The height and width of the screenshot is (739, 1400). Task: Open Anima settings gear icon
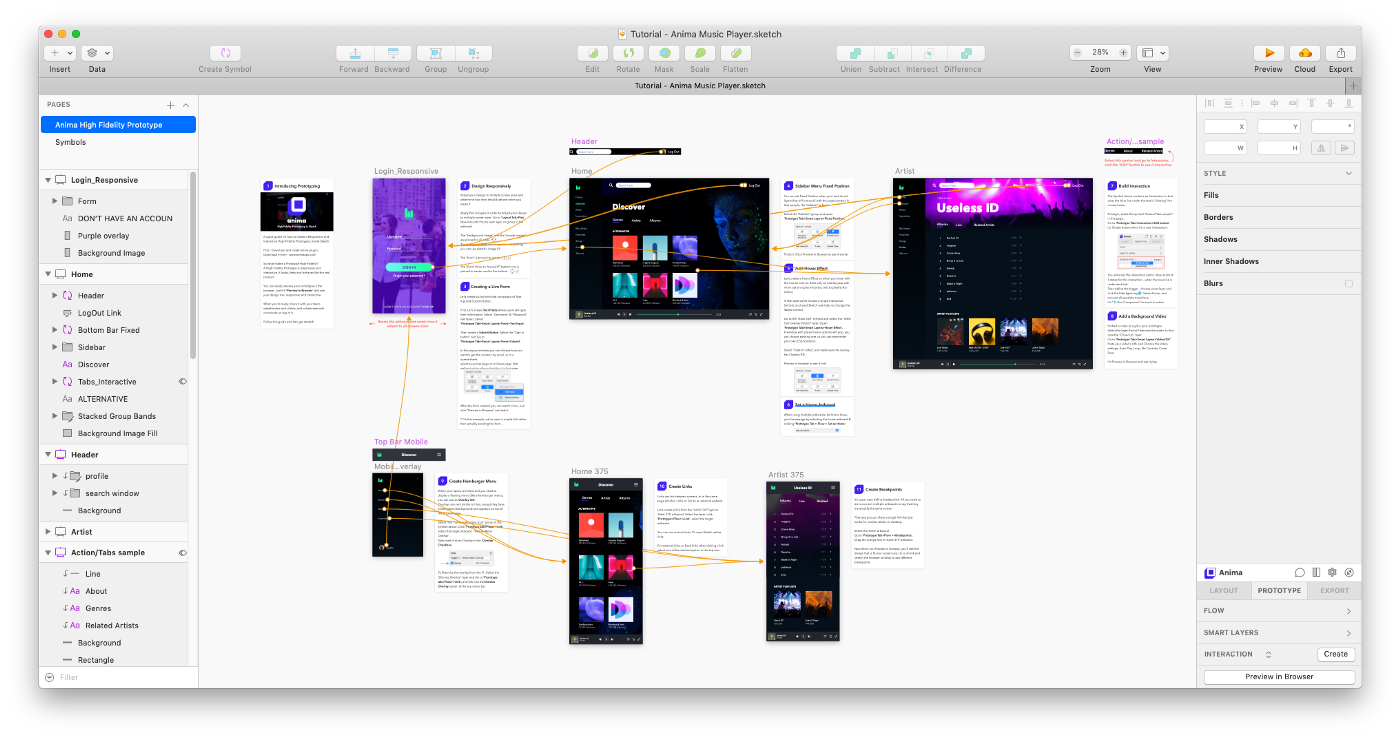(1332, 573)
